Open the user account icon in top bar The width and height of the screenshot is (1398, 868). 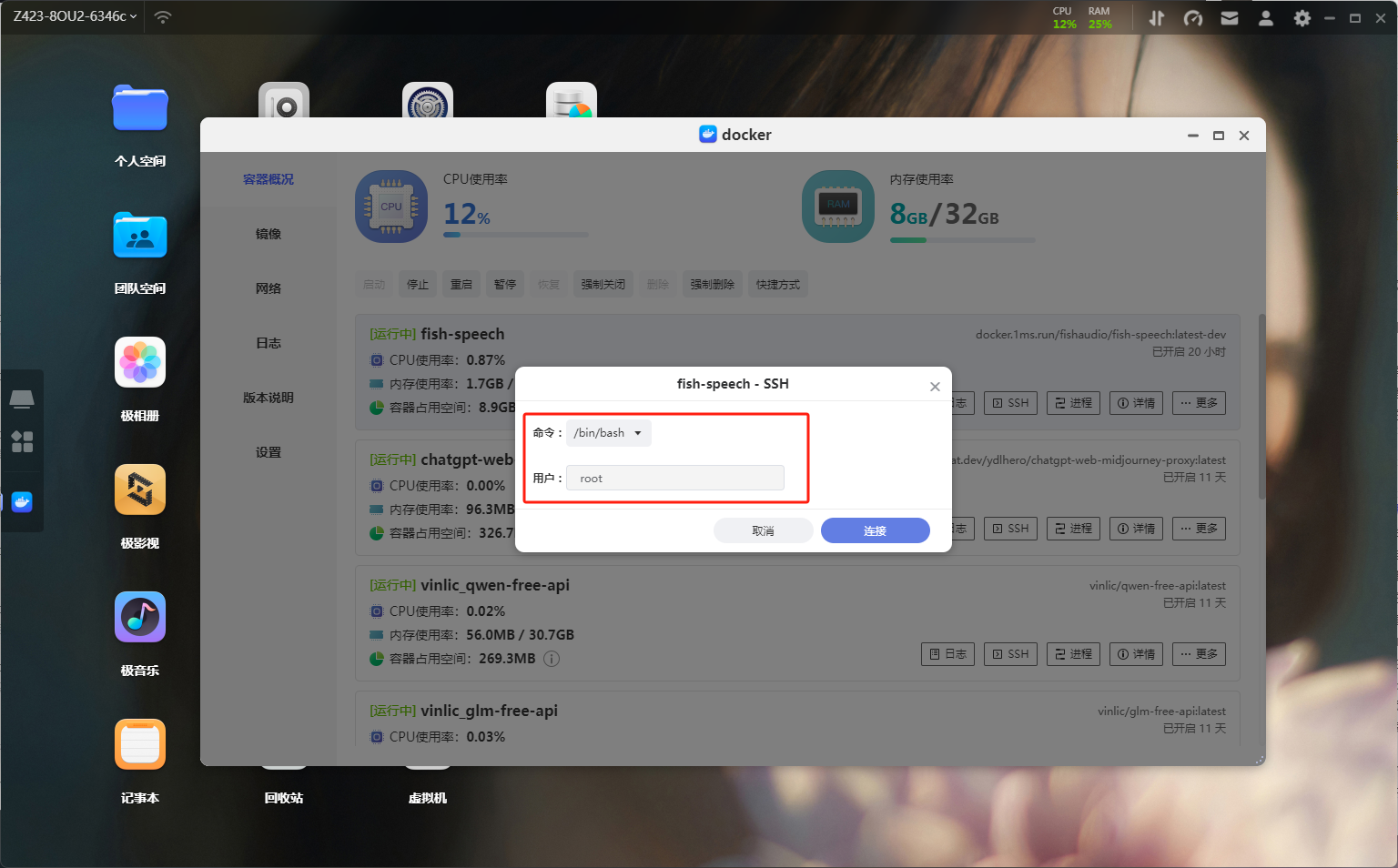1266,18
